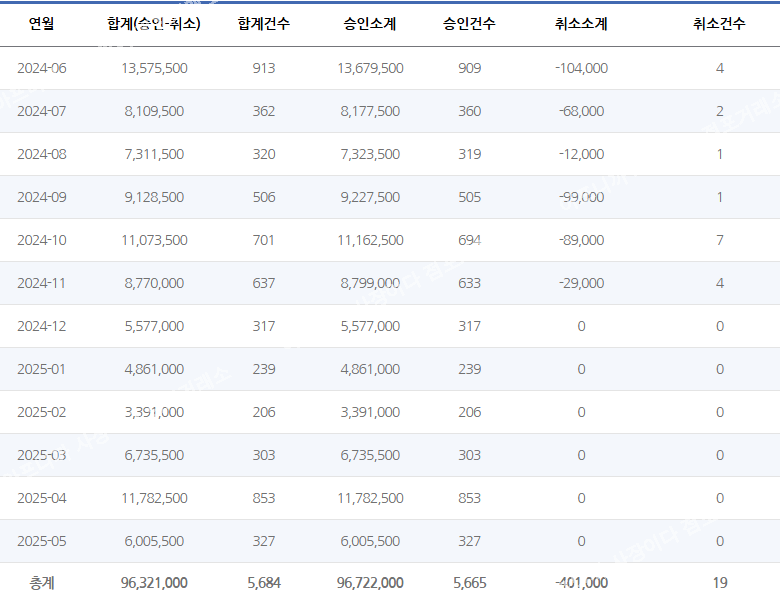Click the 7,311,500 total for 2024-08
The height and width of the screenshot is (598, 780).
[154, 154]
